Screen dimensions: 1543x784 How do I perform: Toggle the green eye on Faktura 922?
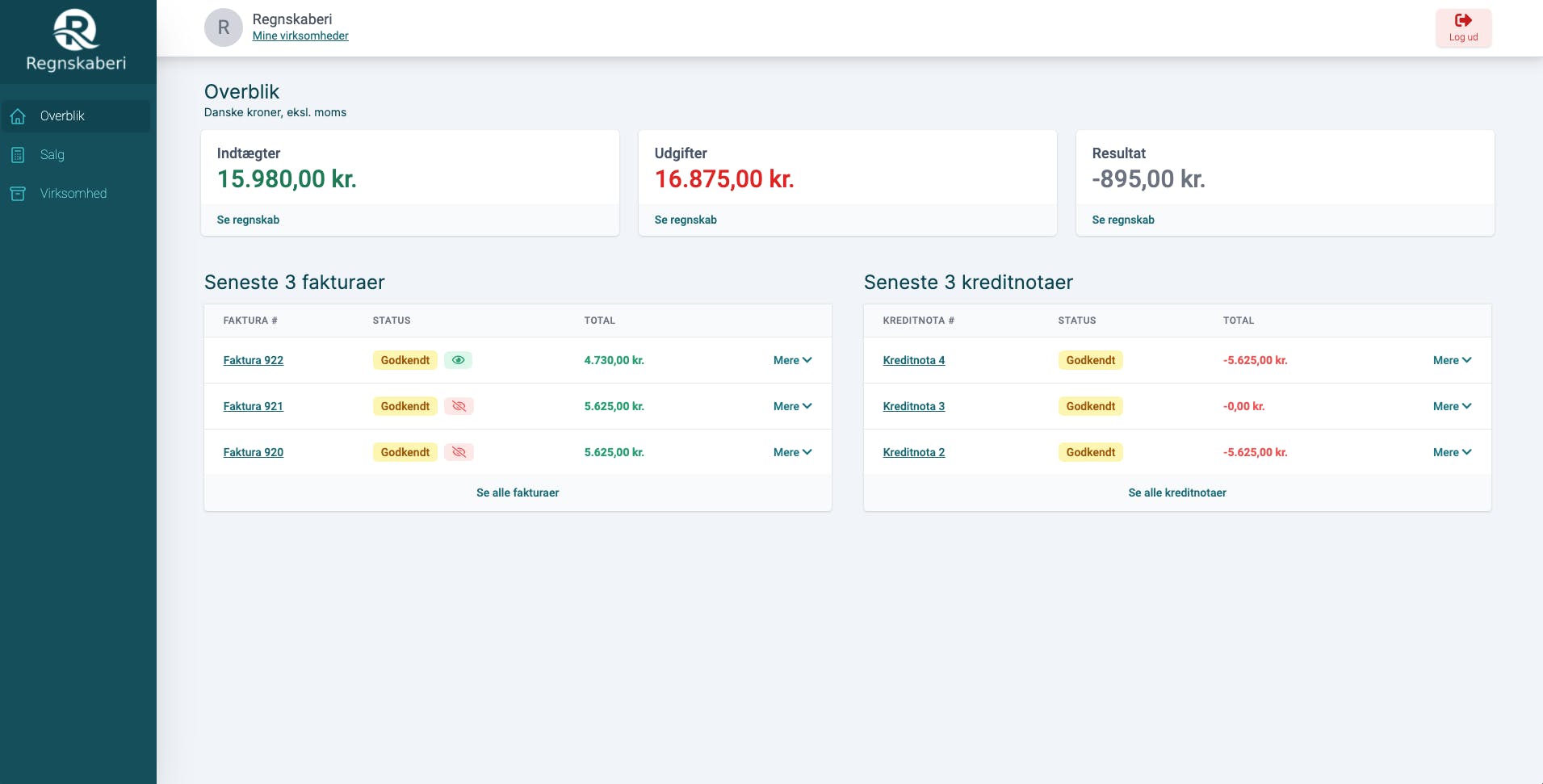pos(458,360)
